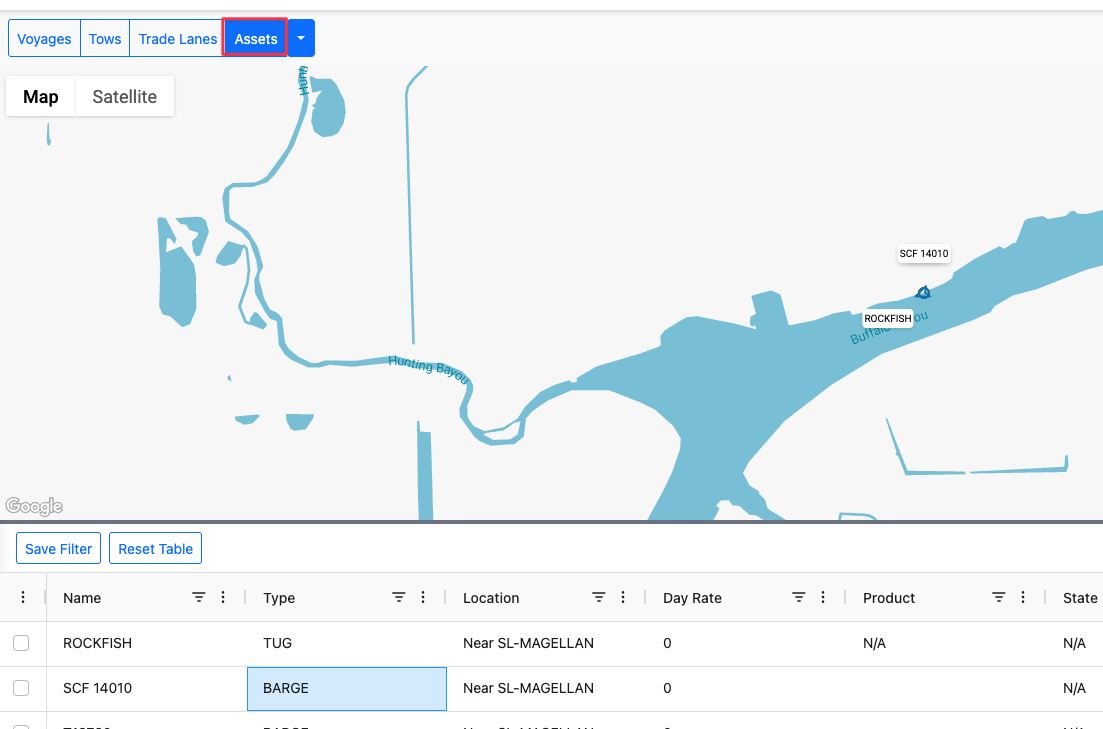Image resolution: width=1103 pixels, height=729 pixels.
Task: Click the State N/A cell for SCF 14010
Action: 1074,688
